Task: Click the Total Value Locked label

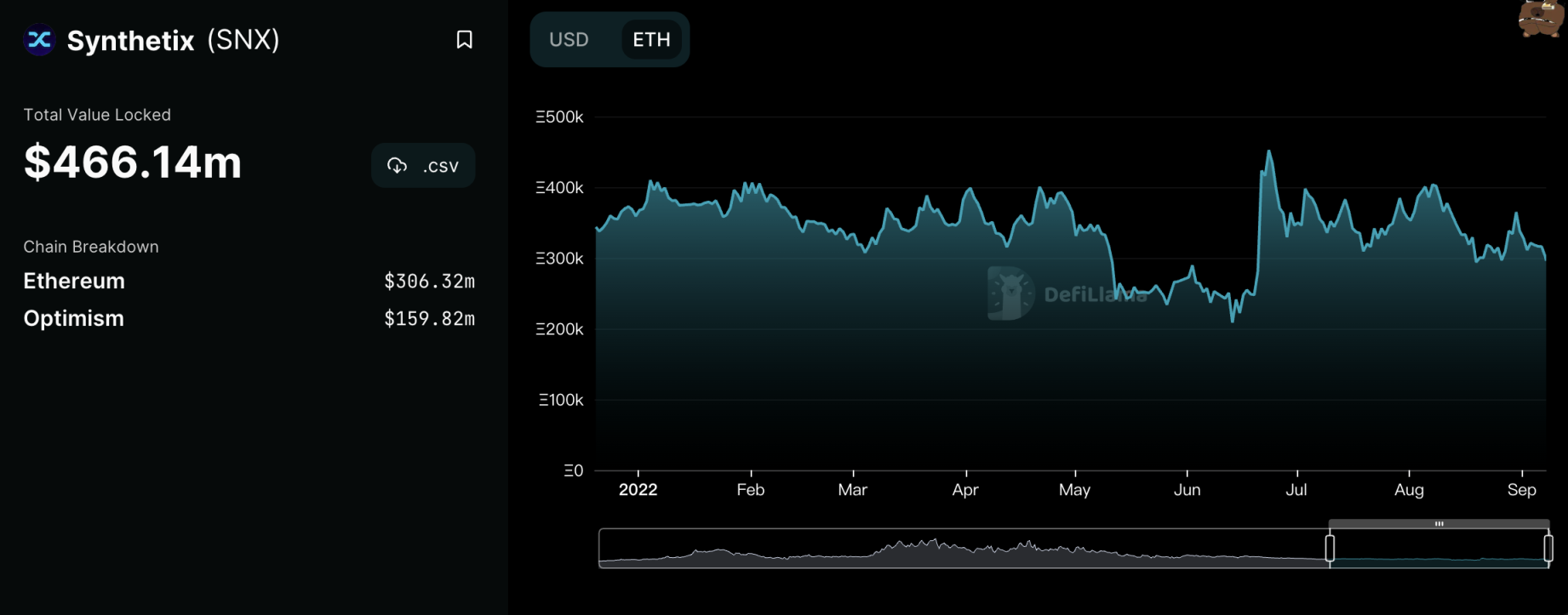Action: click(97, 115)
